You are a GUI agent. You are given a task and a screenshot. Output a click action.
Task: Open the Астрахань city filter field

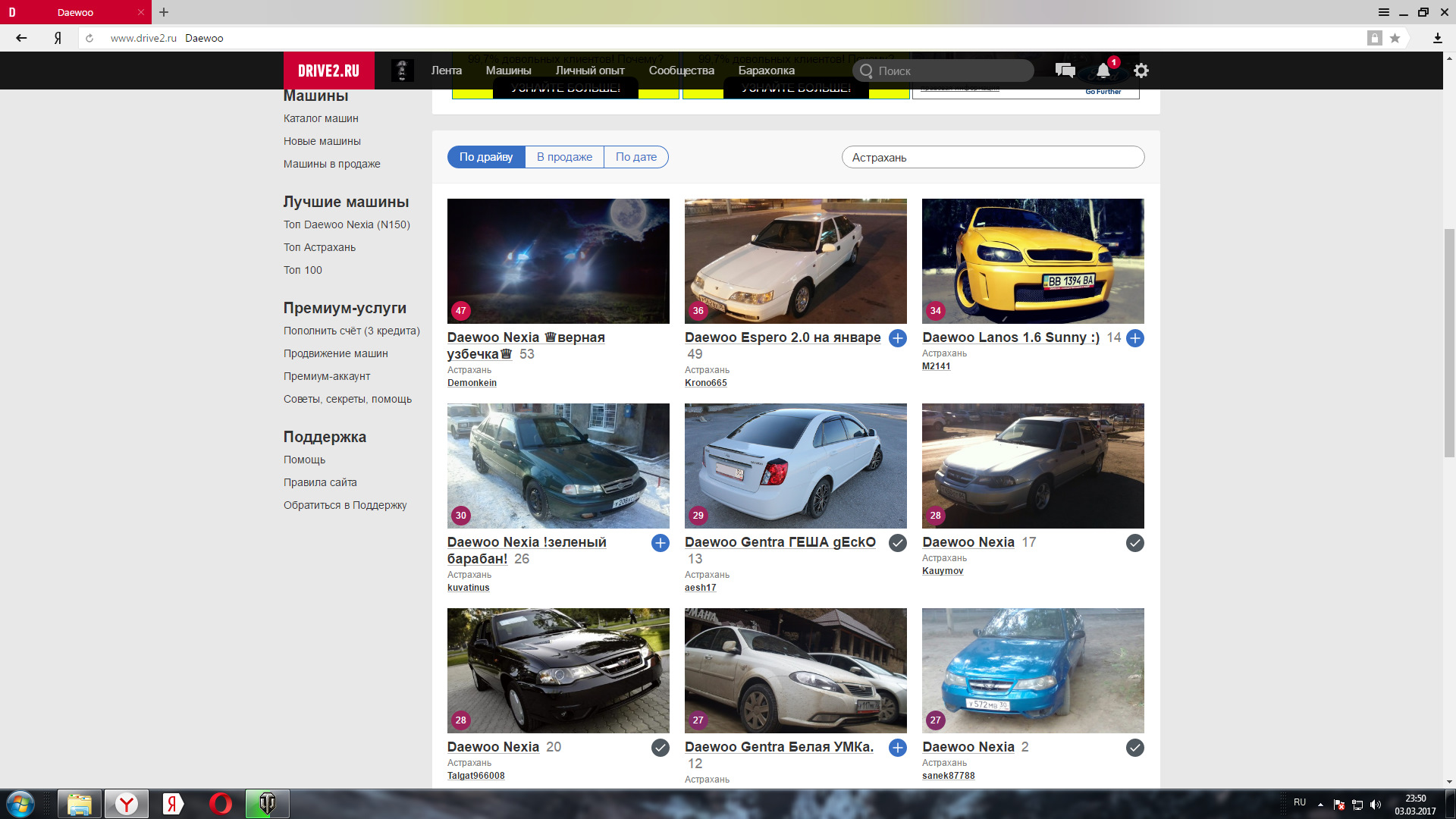(992, 157)
